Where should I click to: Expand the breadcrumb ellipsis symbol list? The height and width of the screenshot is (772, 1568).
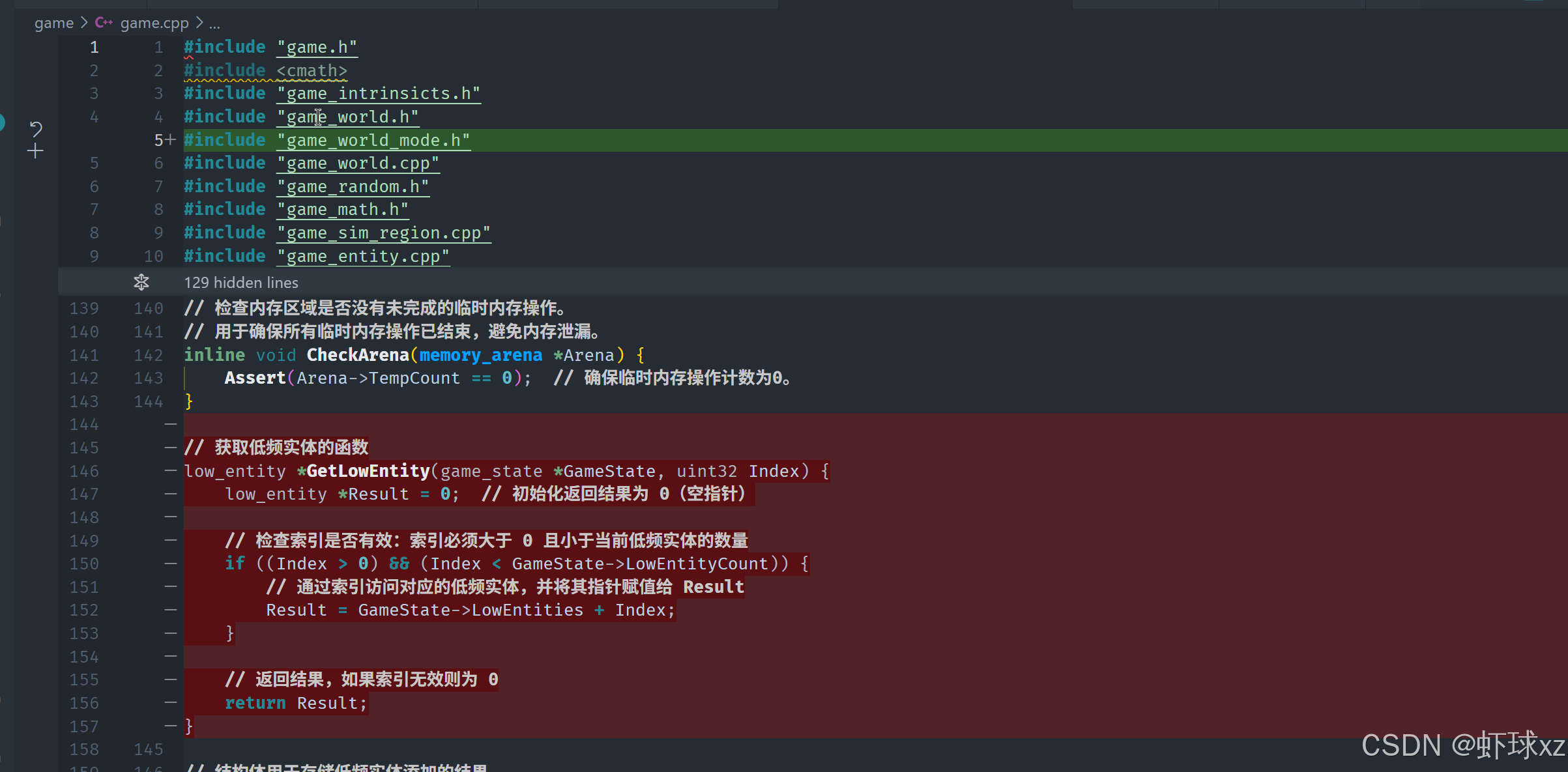tap(214, 23)
